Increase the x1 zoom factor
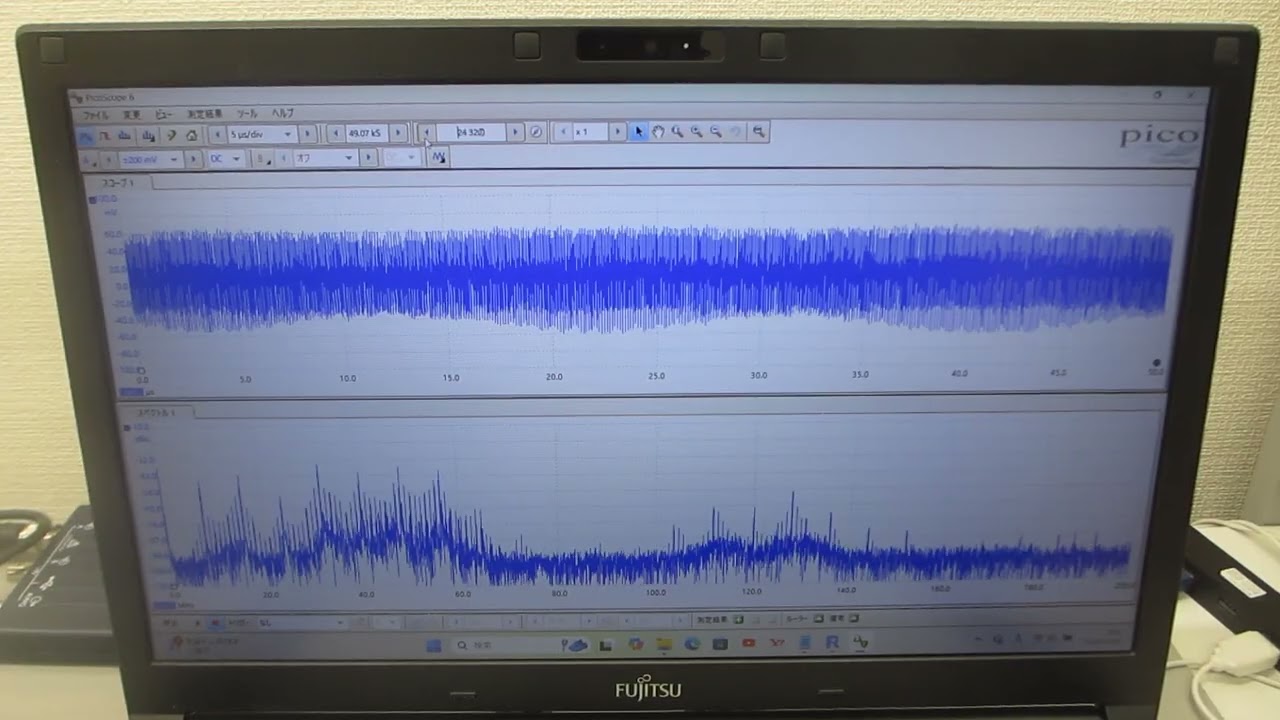 pyautogui.click(x=617, y=132)
